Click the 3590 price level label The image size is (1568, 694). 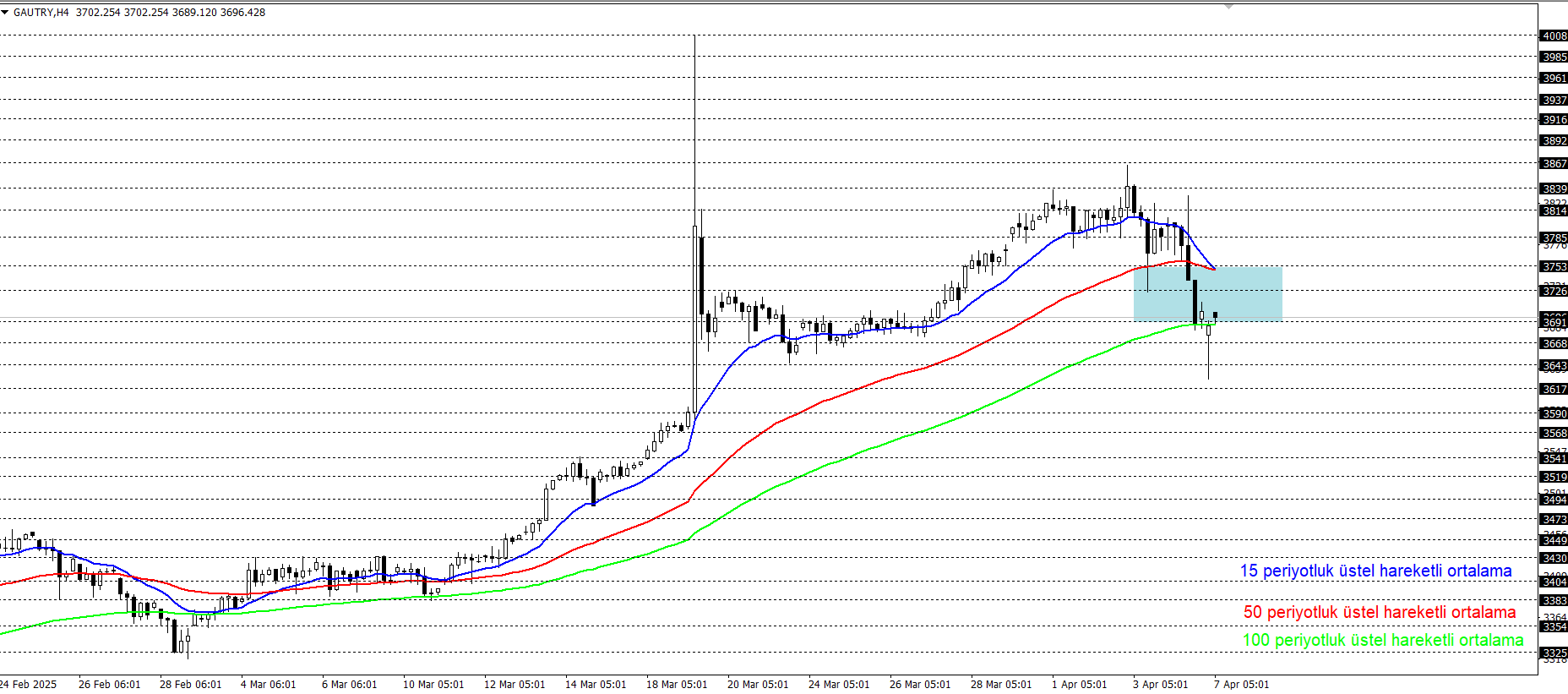tap(1554, 413)
